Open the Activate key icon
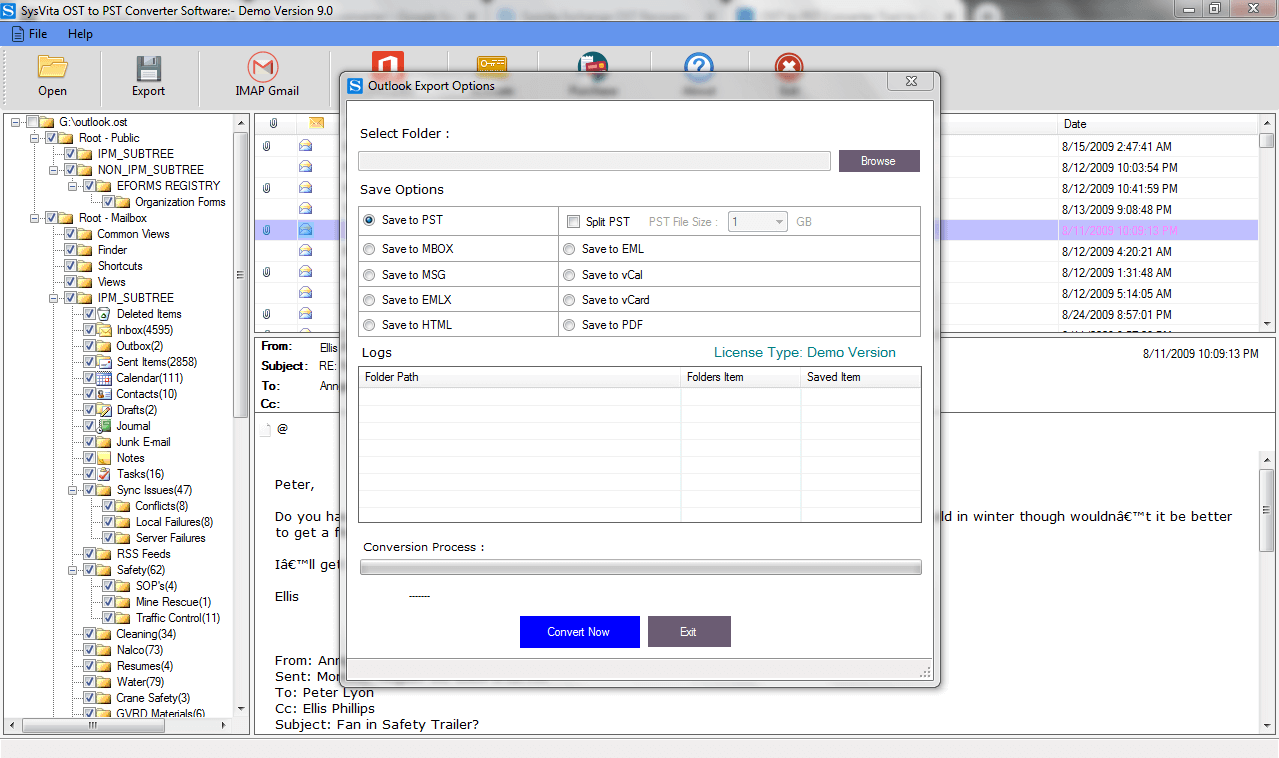Image resolution: width=1279 pixels, height=758 pixels. pos(491,70)
